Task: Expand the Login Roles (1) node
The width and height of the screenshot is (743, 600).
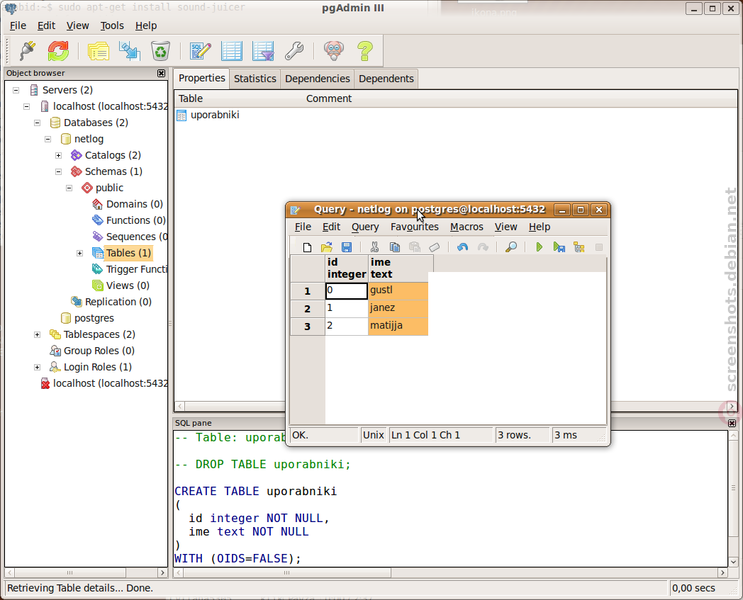Action: point(37,367)
